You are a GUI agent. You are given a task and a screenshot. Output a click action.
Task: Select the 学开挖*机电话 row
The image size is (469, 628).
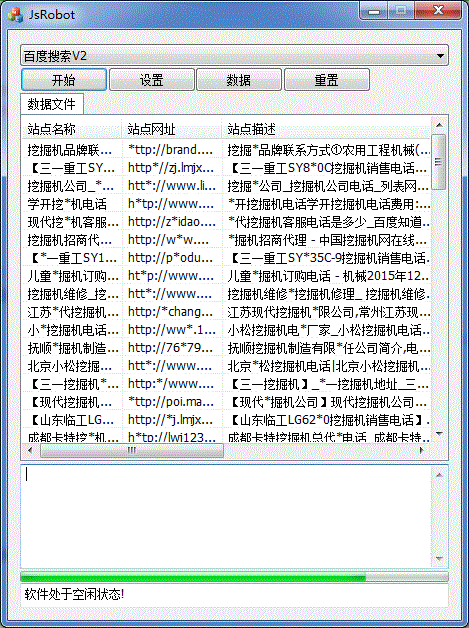point(226,204)
